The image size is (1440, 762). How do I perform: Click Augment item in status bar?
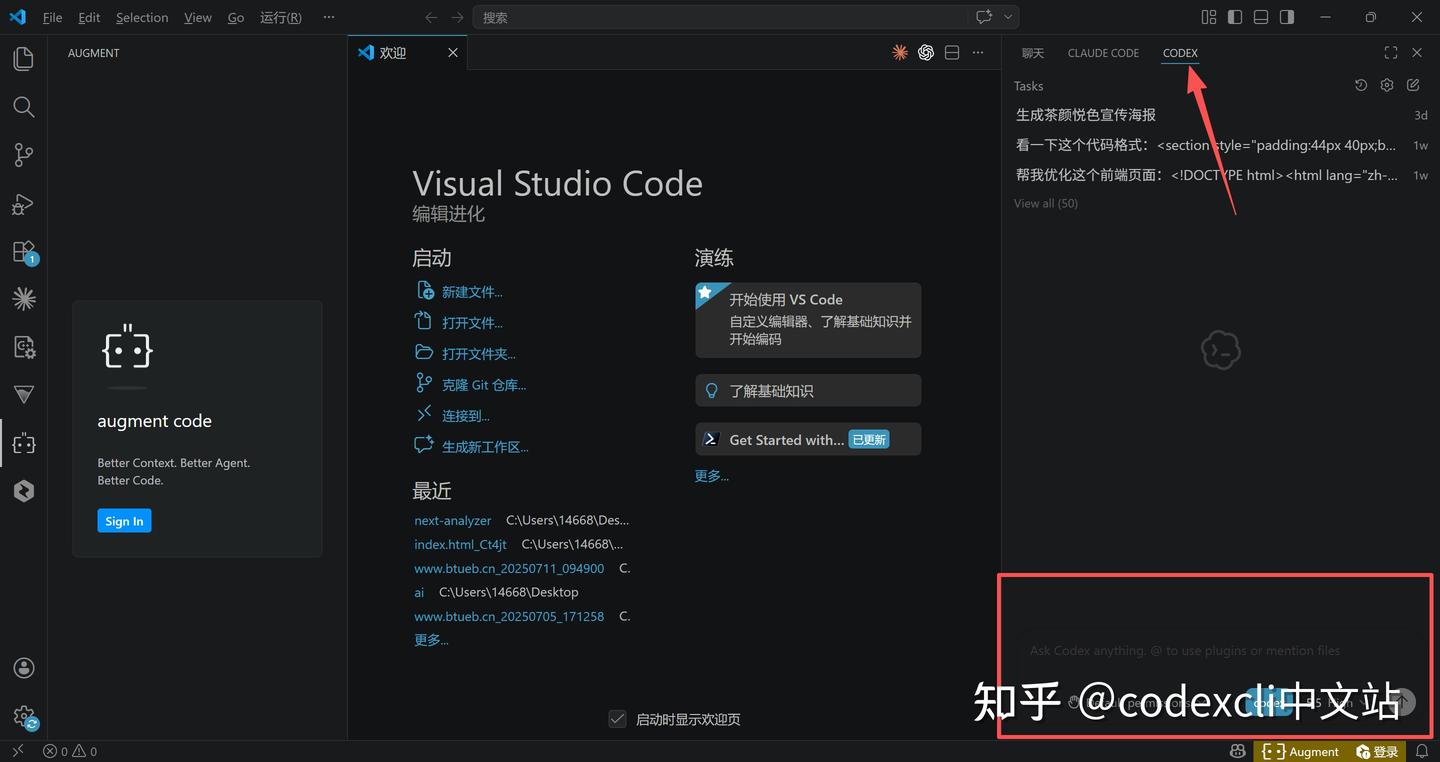tap(1301, 751)
